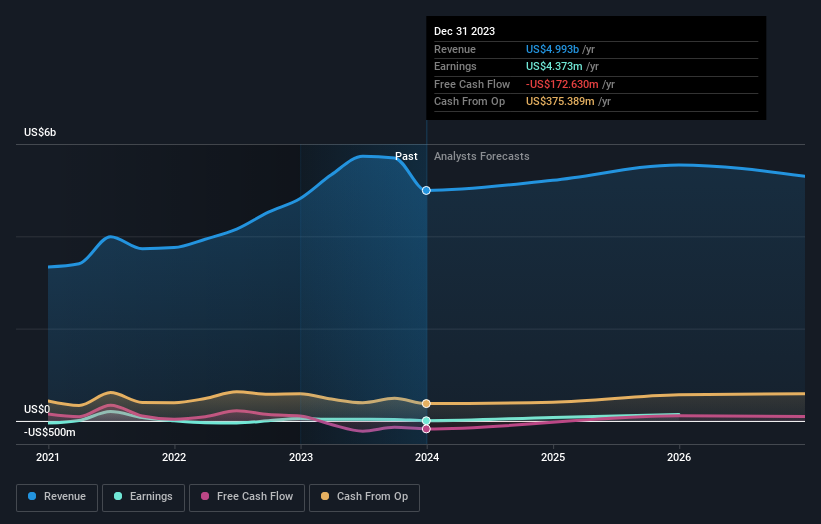The height and width of the screenshot is (524, 821).
Task: Click the Revenue row label in tooltip
Action: pyautogui.click(x=454, y=49)
